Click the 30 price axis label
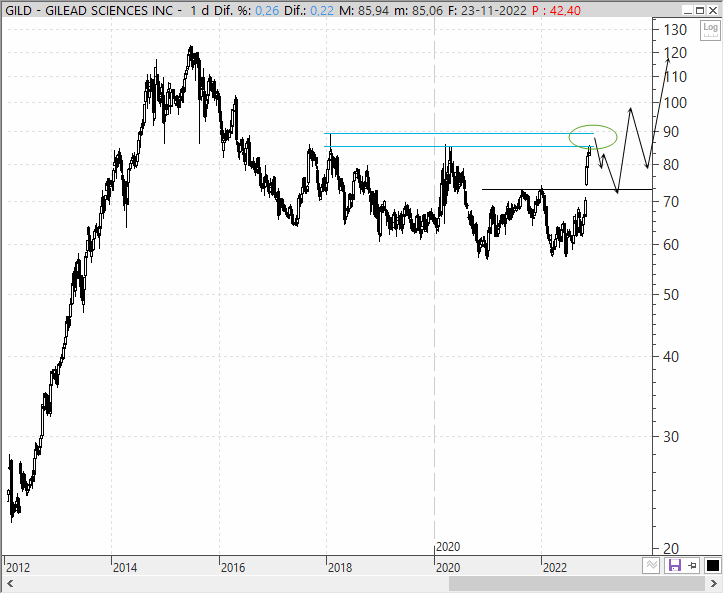The height and width of the screenshot is (594, 724). (671, 436)
